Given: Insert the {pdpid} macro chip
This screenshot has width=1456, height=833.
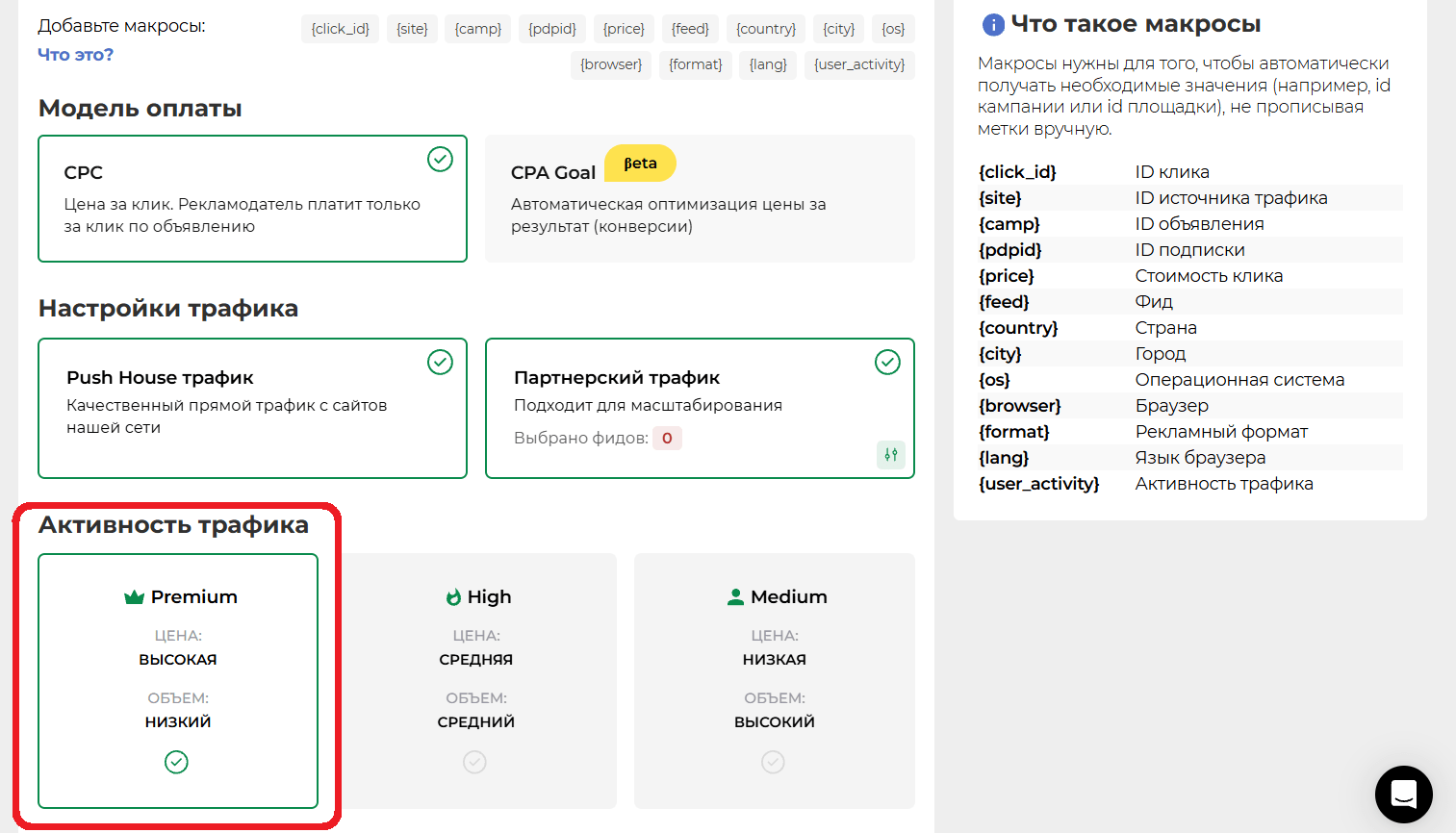Looking at the screenshot, I should pyautogui.click(x=552, y=29).
